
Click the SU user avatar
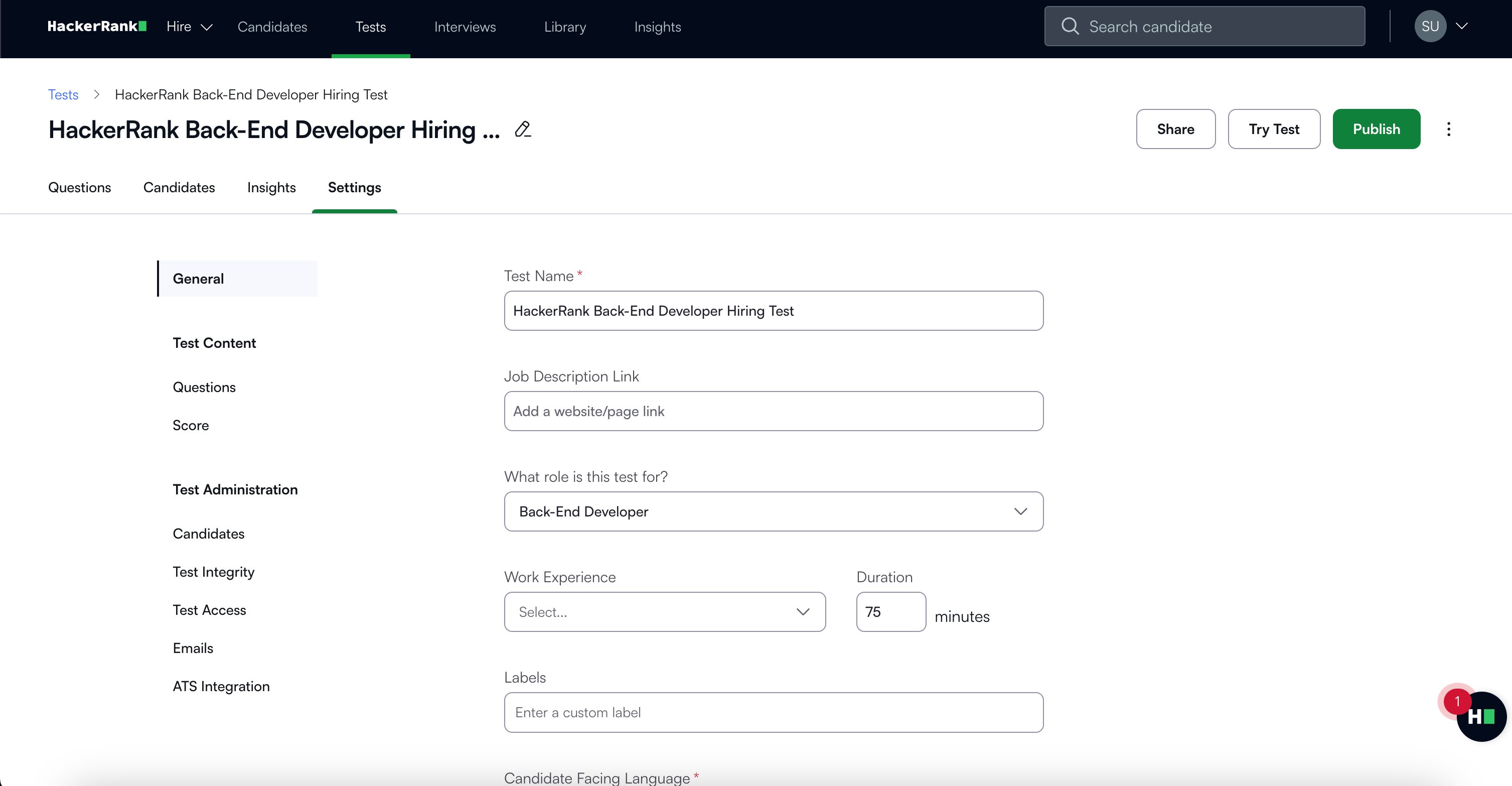pyautogui.click(x=1430, y=27)
